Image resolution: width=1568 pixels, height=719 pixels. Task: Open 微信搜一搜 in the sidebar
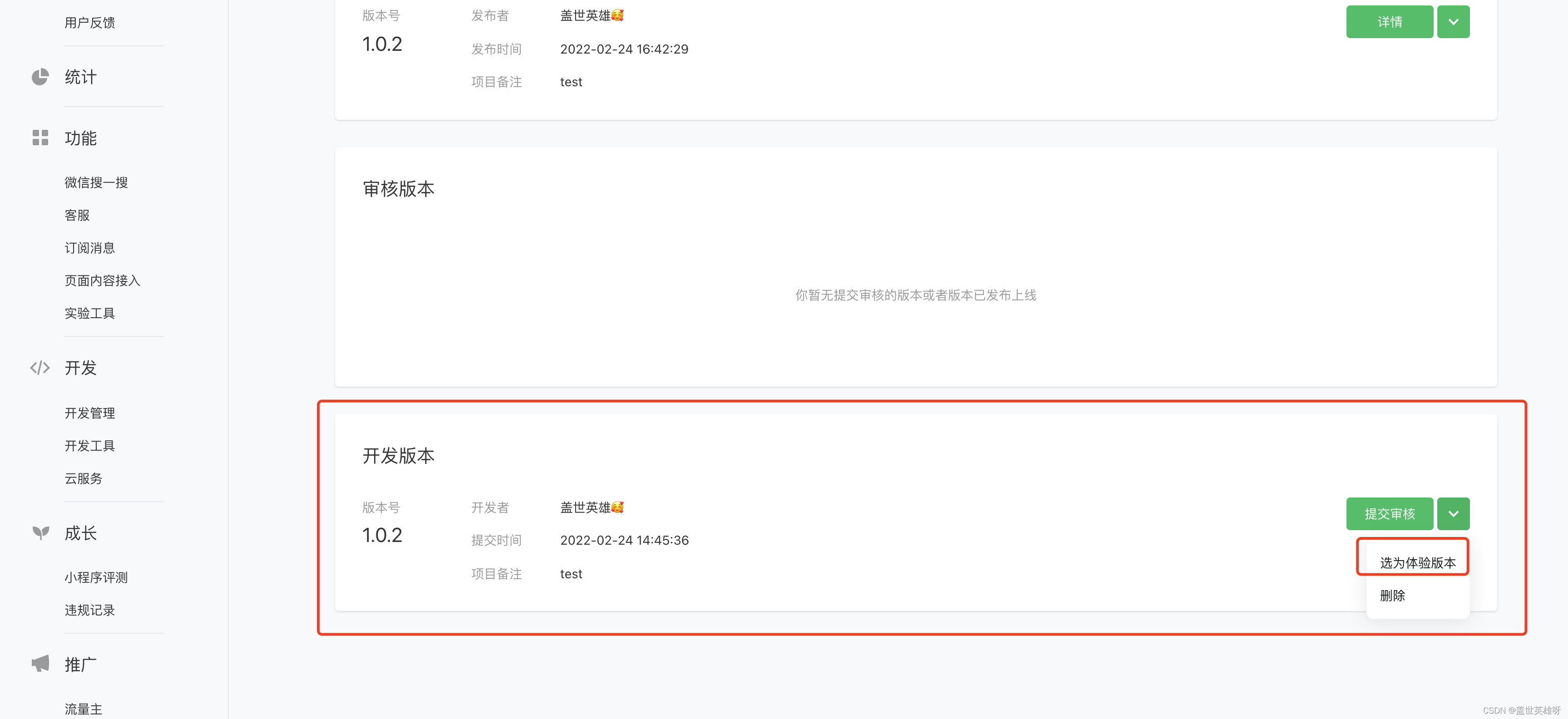[x=96, y=182]
